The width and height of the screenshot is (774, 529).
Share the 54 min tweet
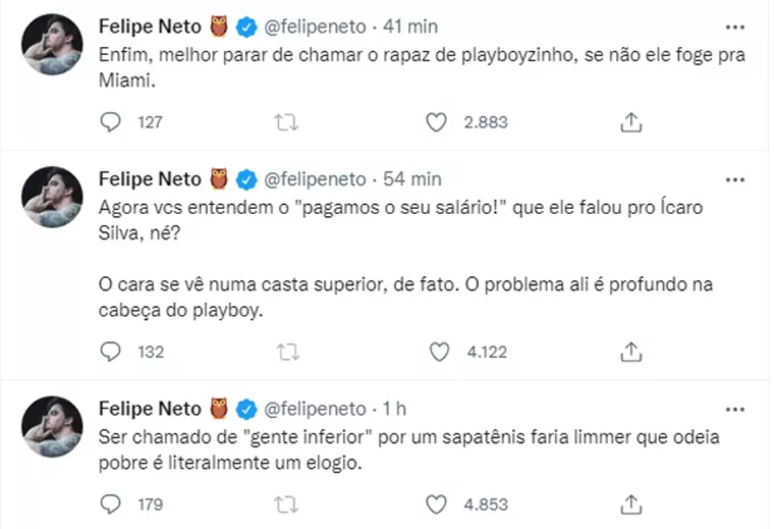pos(631,351)
